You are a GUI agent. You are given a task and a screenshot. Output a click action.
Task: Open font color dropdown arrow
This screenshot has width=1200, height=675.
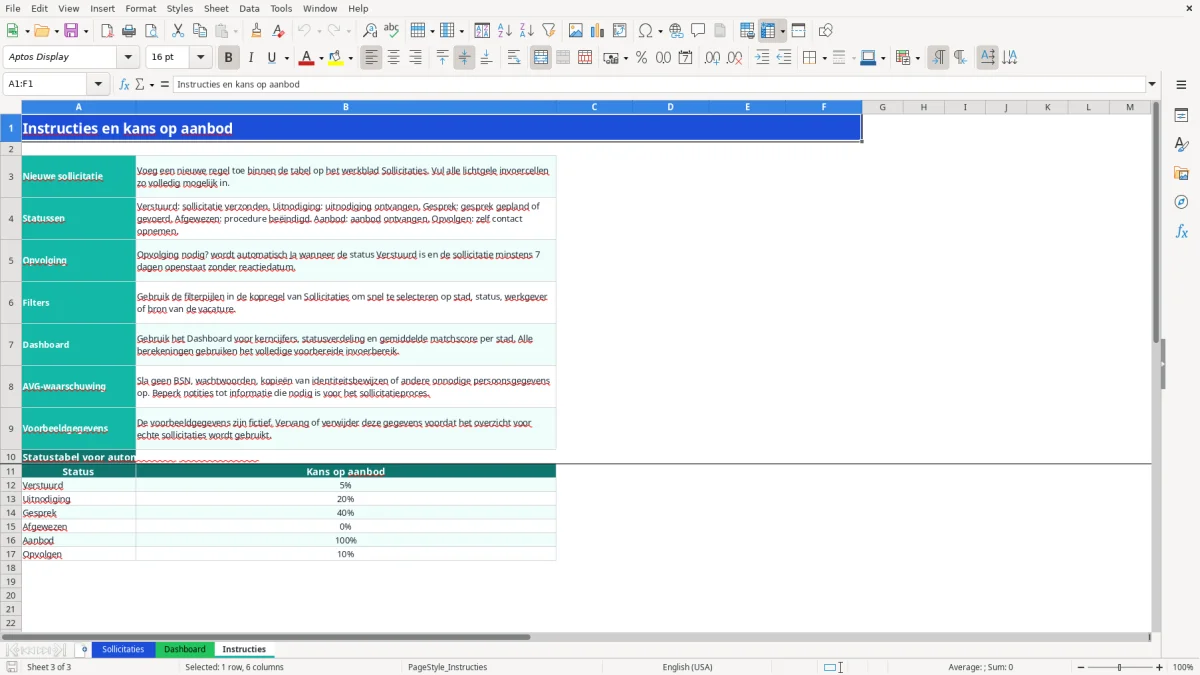(323, 58)
